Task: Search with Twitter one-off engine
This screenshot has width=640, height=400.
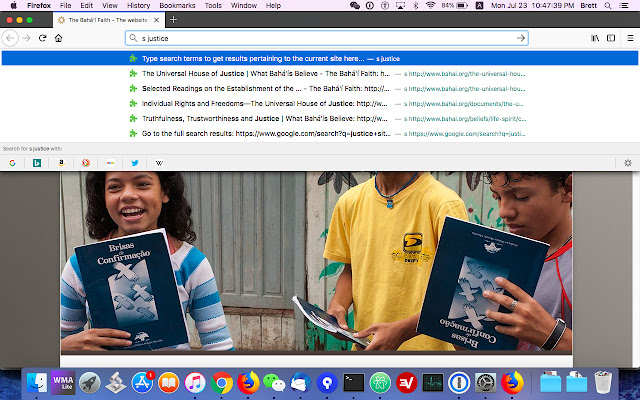Action: coord(135,163)
